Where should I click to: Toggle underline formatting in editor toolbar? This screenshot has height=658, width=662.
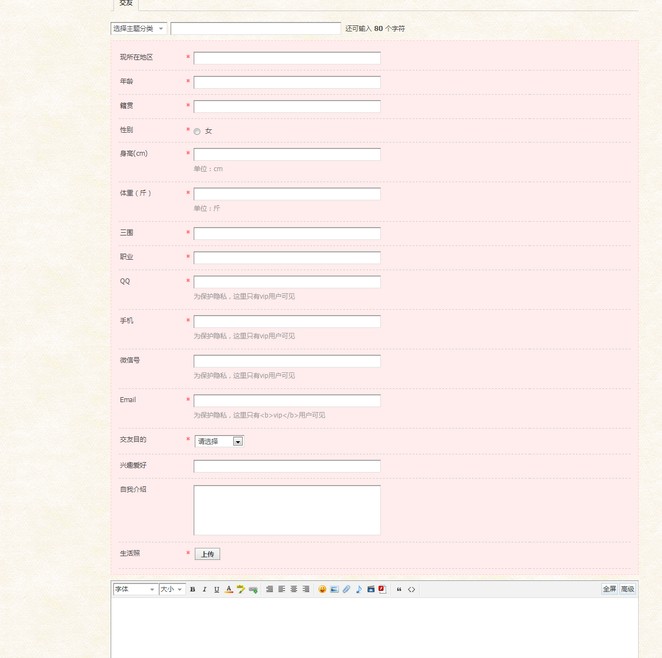click(x=217, y=589)
